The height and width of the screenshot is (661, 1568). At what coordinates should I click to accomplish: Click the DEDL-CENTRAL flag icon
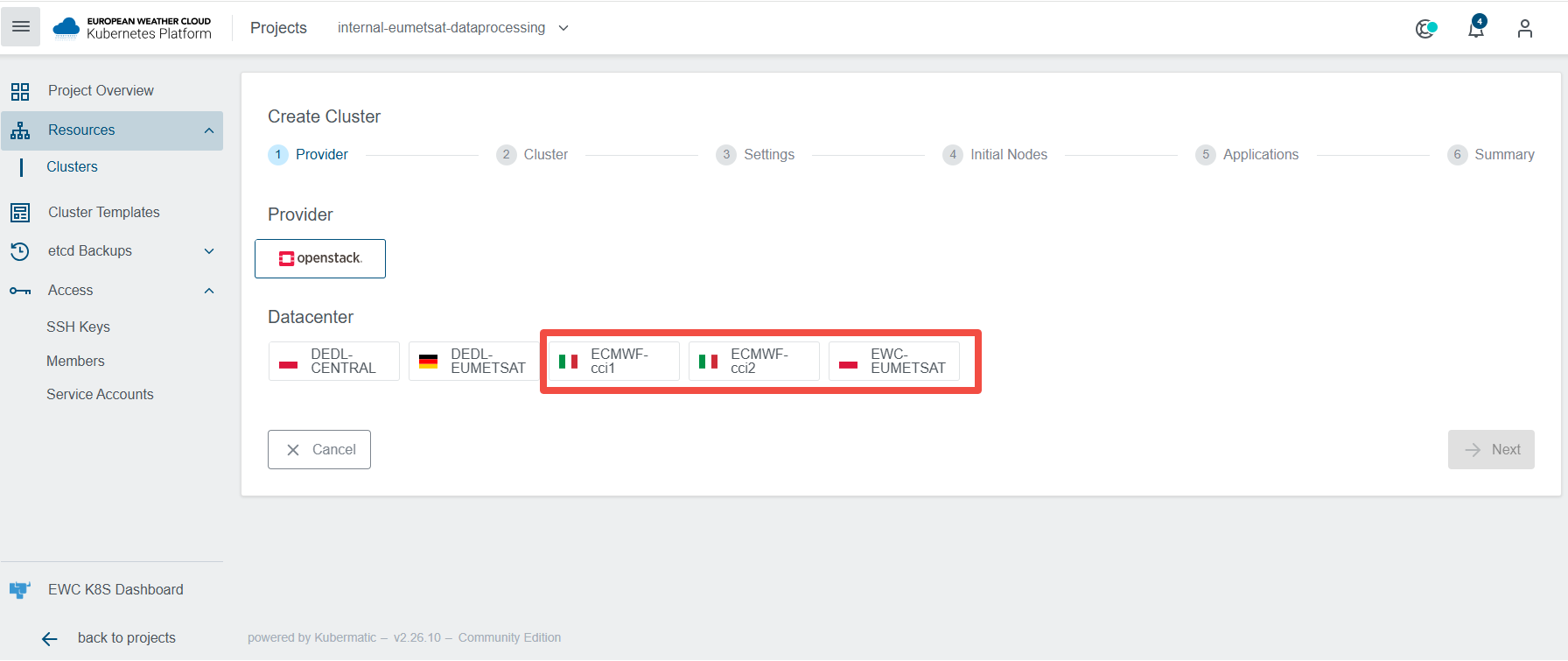tap(289, 362)
